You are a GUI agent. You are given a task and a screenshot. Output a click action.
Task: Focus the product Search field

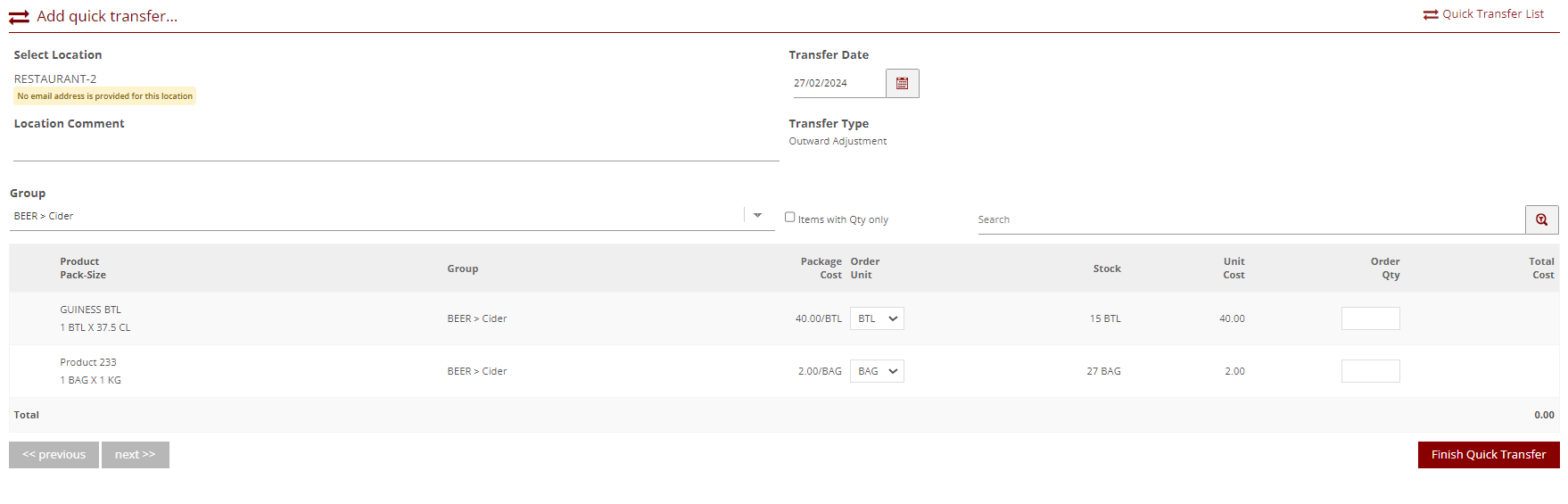[1249, 219]
